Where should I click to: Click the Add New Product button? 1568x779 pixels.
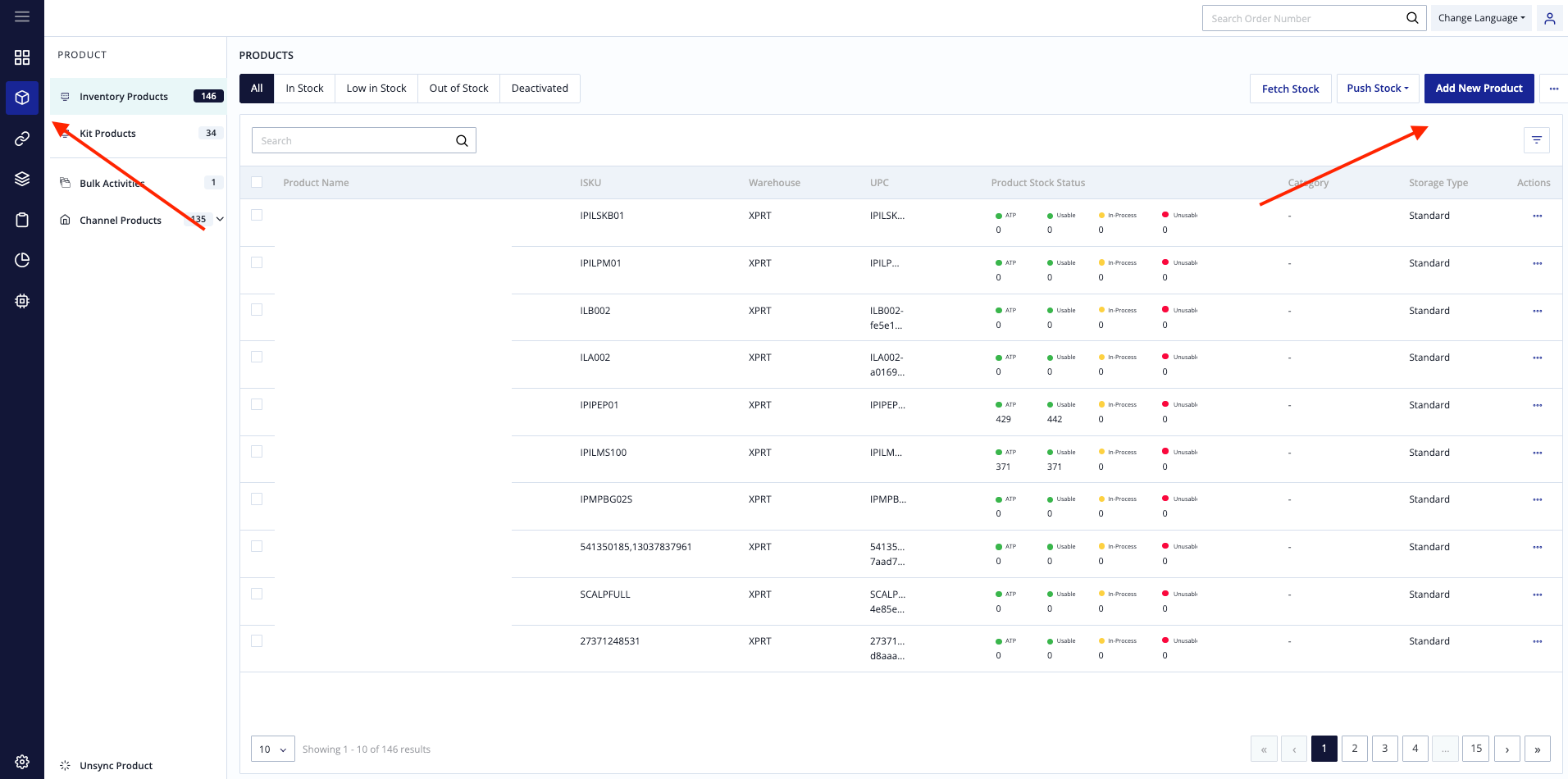coord(1479,89)
